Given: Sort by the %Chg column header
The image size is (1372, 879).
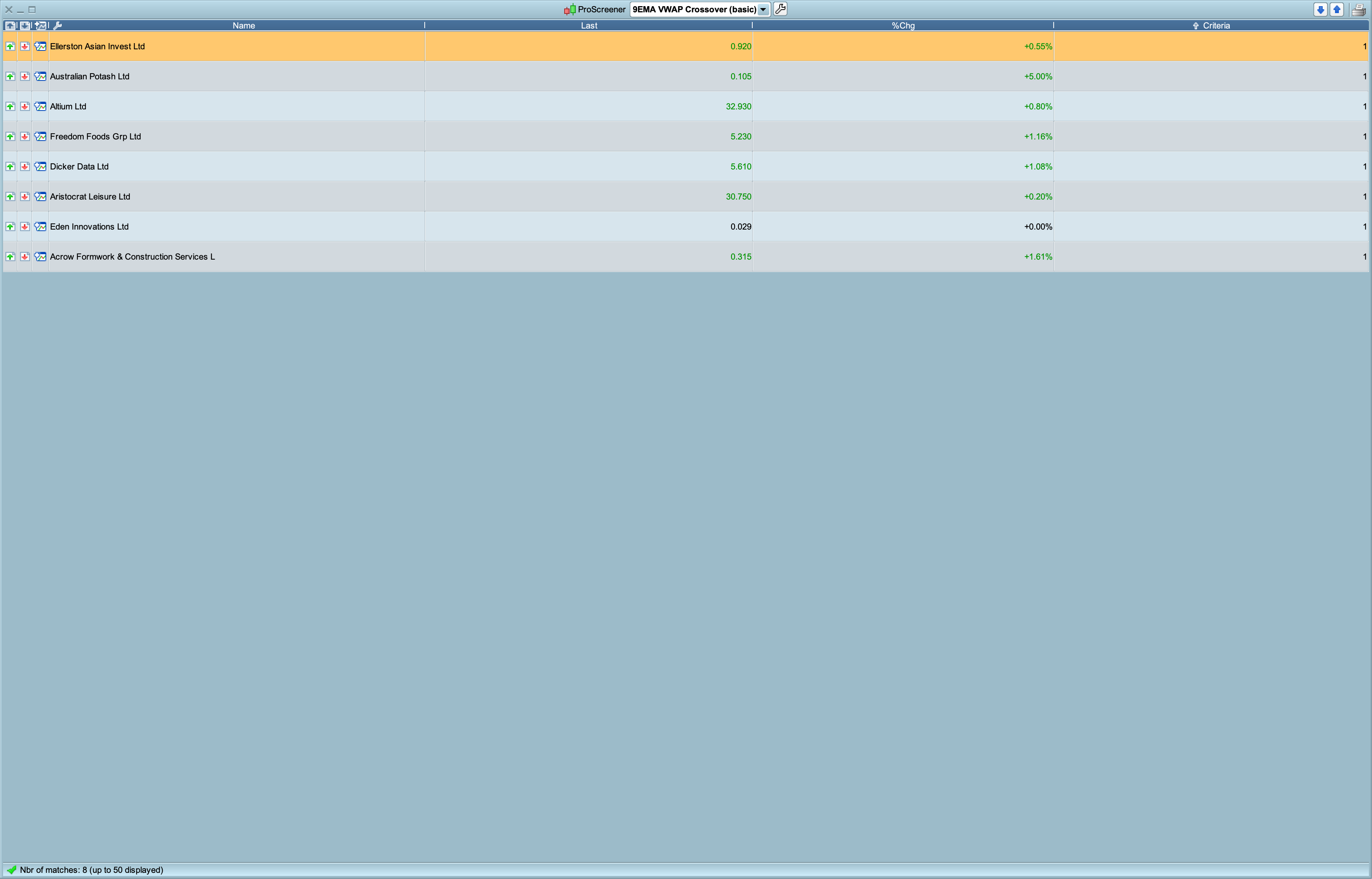Looking at the screenshot, I should 903,25.
